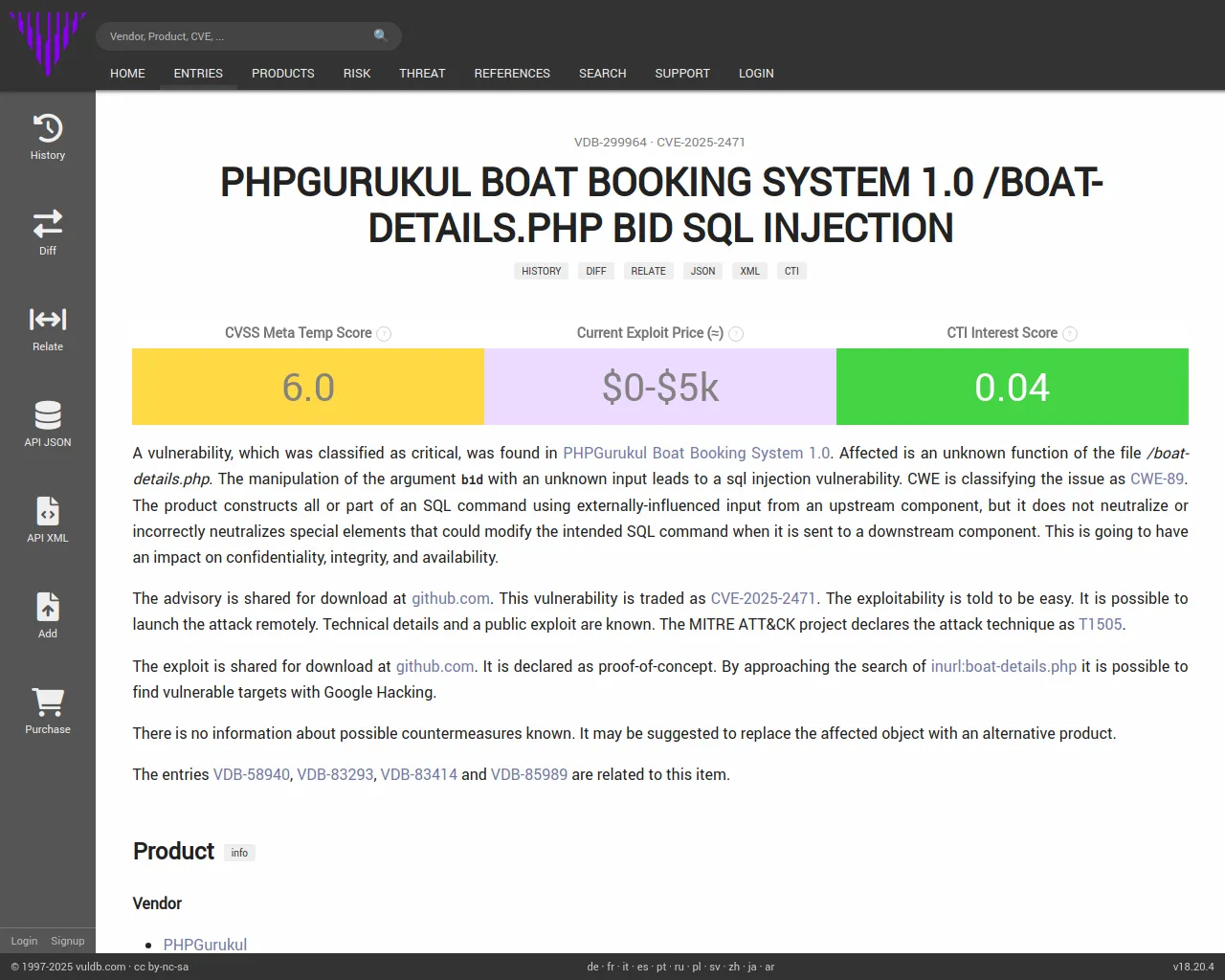
Task: Switch language to pt
Action: (x=661, y=967)
